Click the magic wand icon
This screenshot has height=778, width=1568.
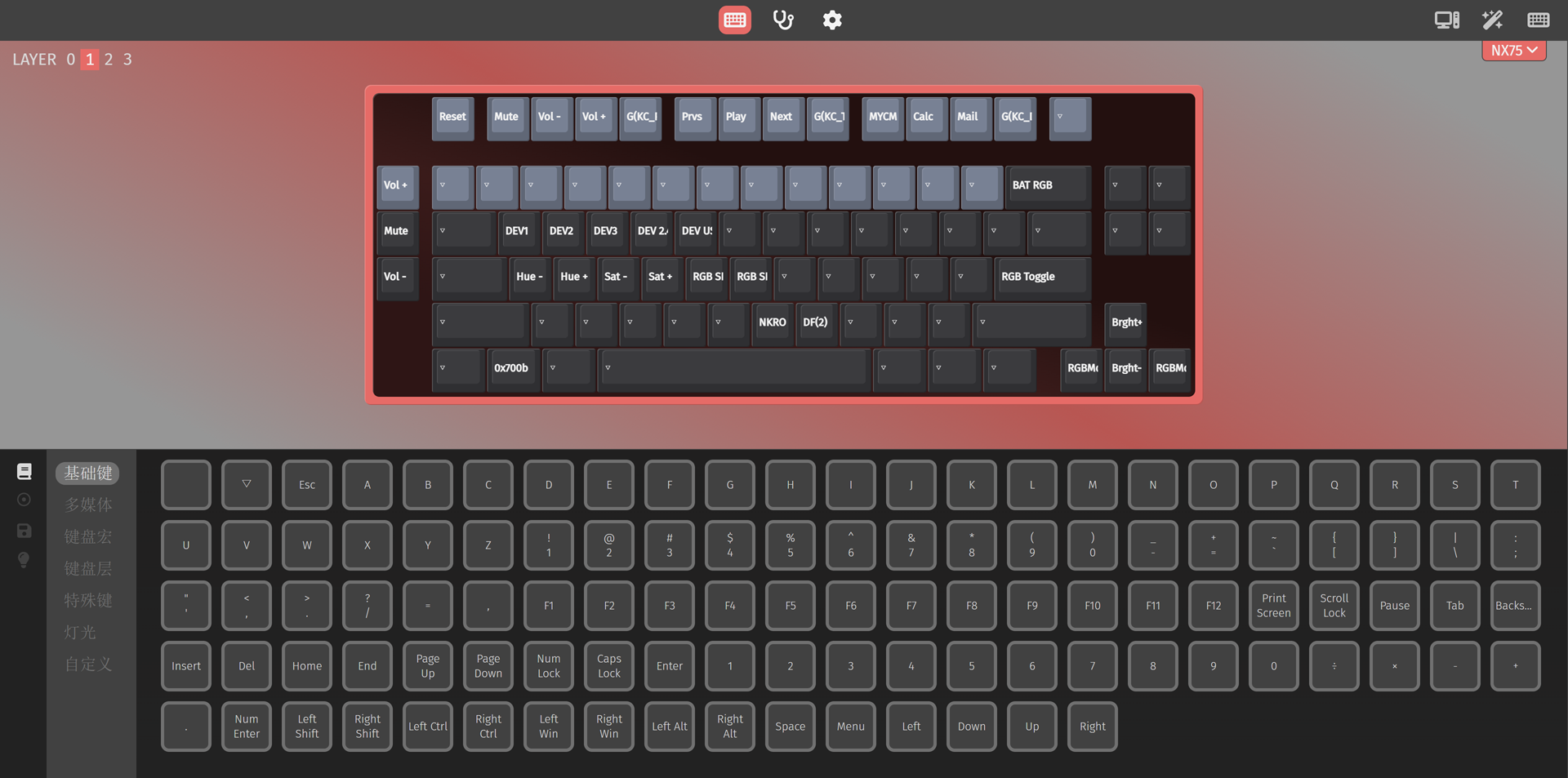pyautogui.click(x=1492, y=20)
